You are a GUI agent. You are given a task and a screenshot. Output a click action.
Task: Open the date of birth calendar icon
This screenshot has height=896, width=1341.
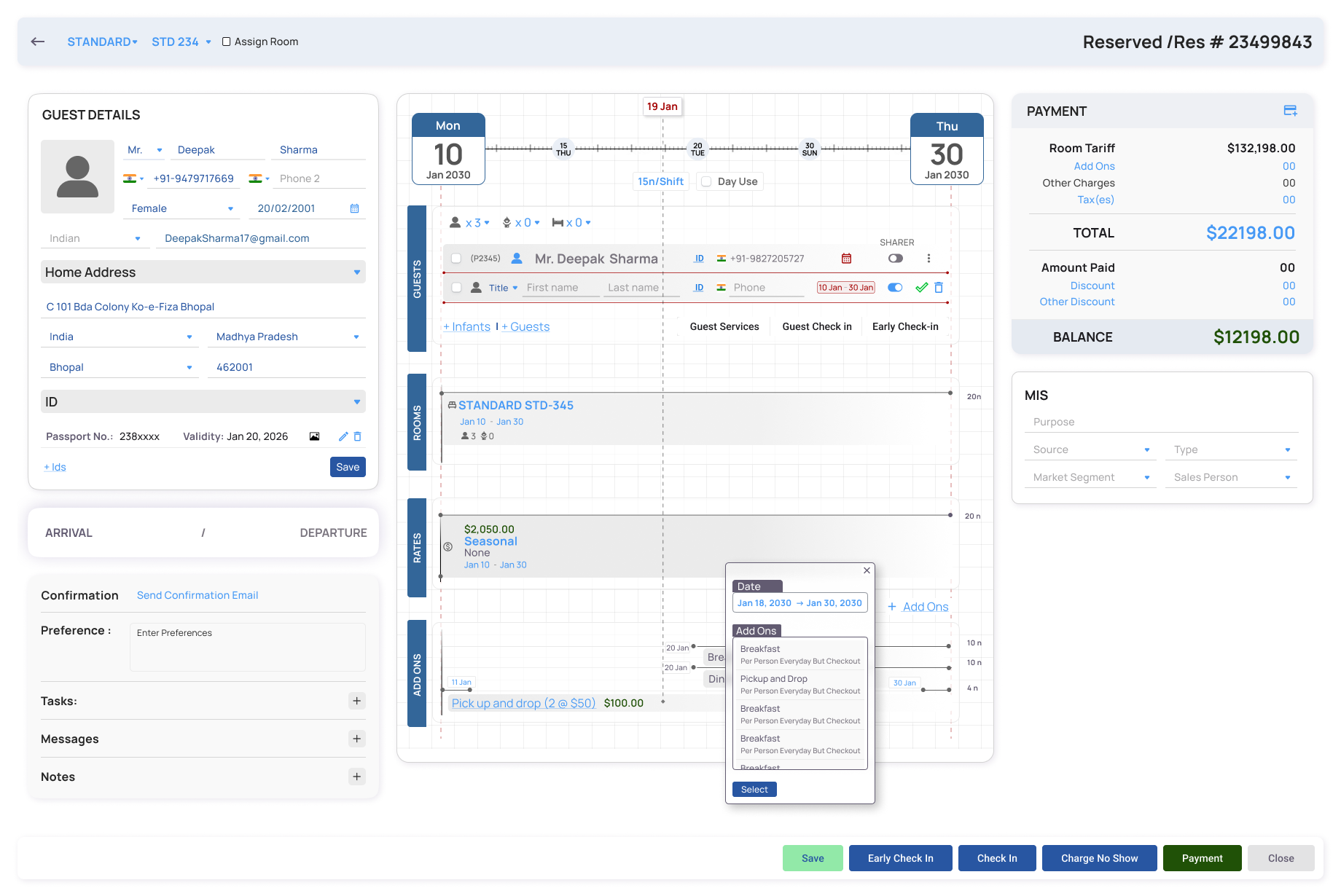point(354,208)
